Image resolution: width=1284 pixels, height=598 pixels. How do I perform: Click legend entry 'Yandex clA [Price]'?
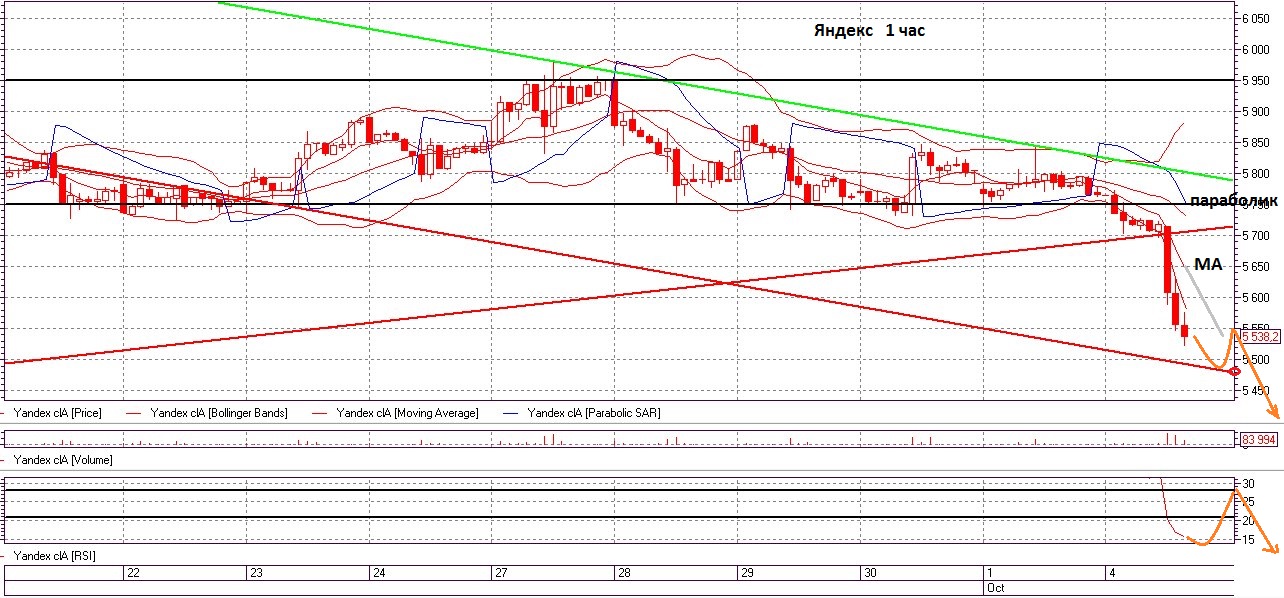tap(59, 412)
